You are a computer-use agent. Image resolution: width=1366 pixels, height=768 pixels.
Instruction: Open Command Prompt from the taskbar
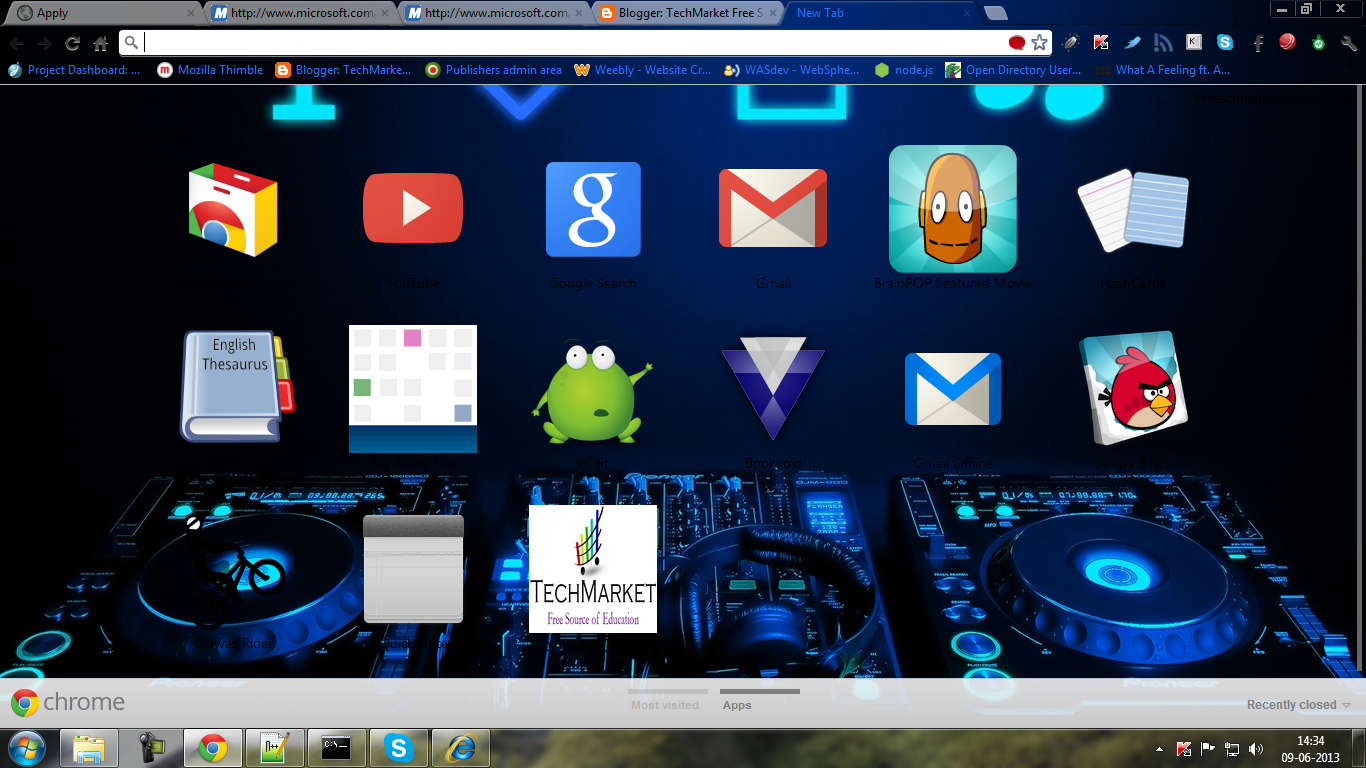click(x=336, y=748)
